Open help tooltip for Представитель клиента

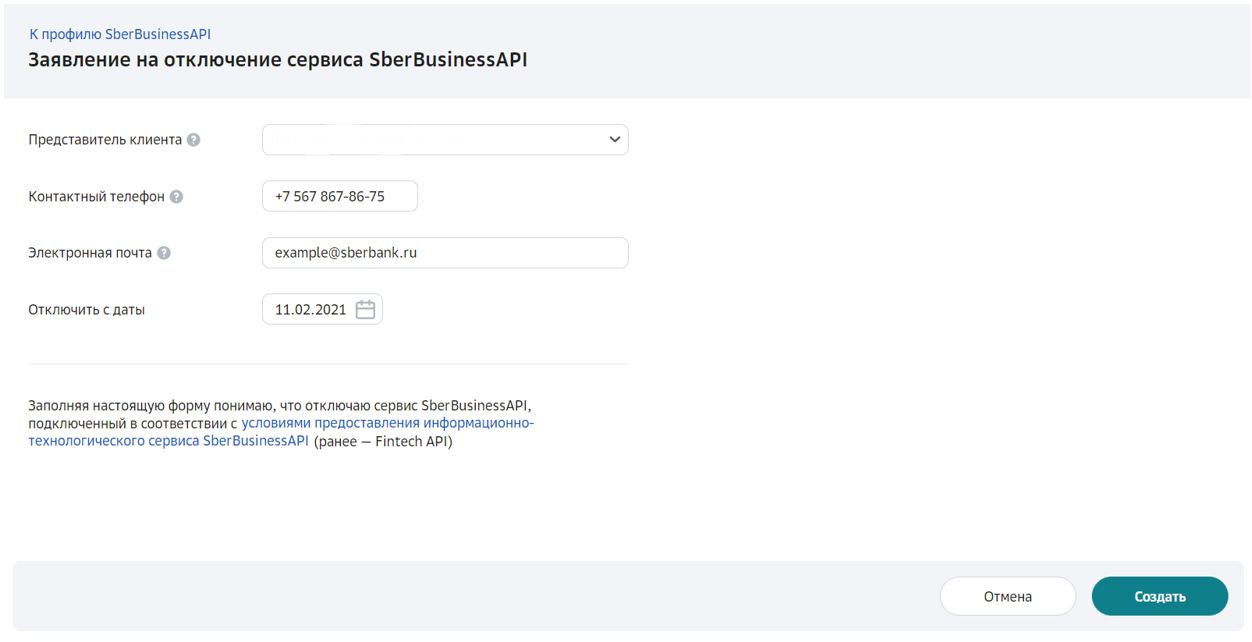[x=194, y=140]
